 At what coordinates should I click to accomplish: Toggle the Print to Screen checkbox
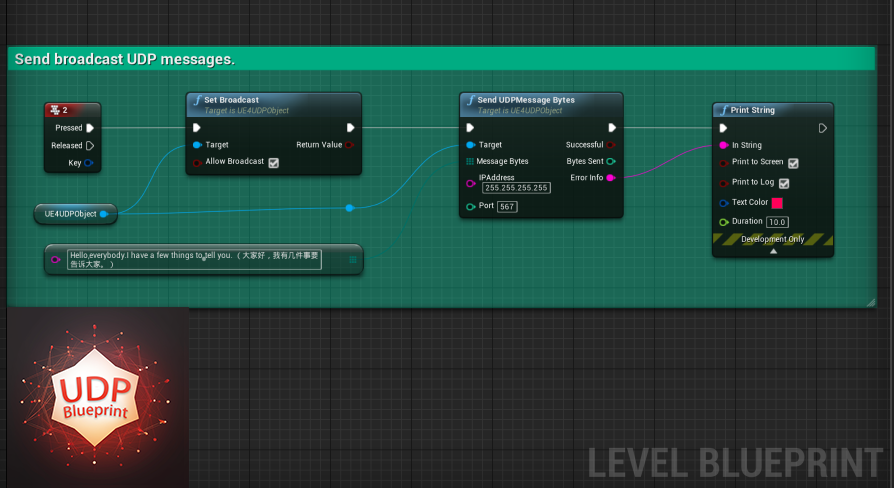pyautogui.click(x=793, y=163)
